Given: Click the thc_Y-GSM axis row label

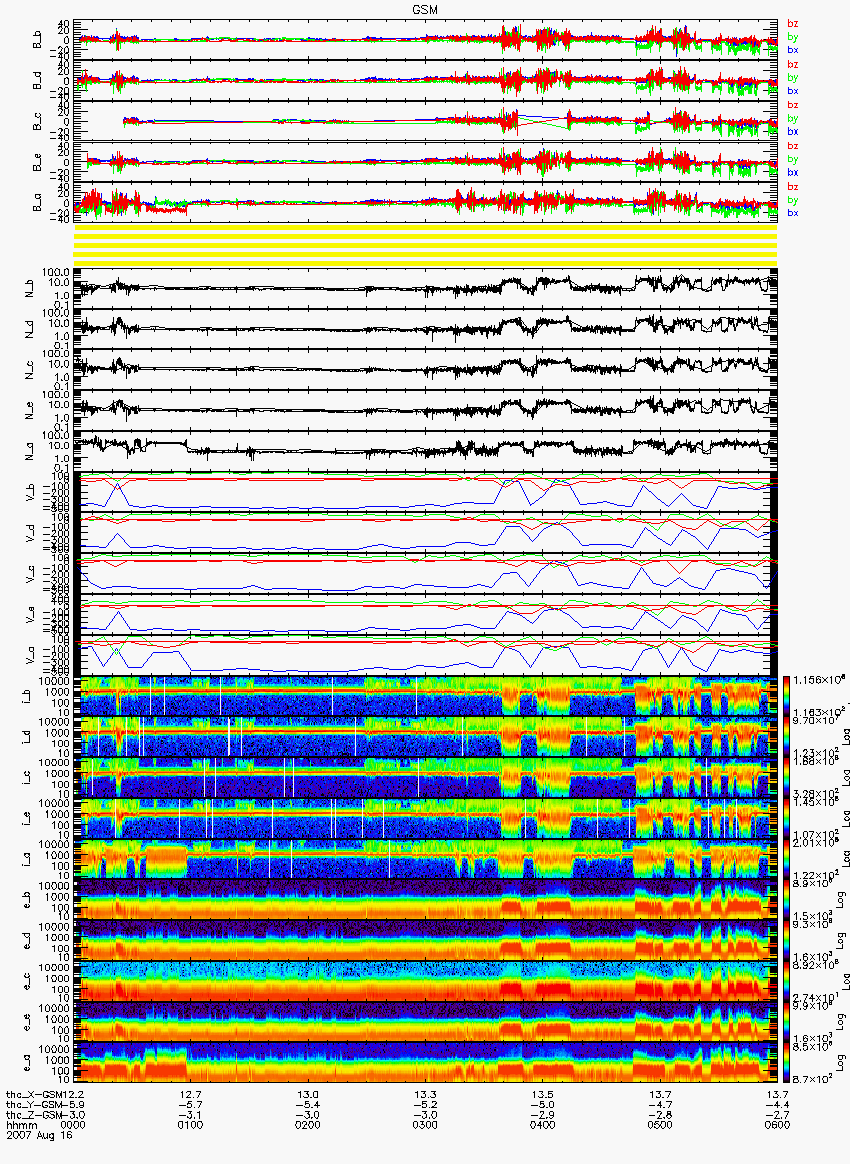Looking at the screenshot, I should point(36,1104).
